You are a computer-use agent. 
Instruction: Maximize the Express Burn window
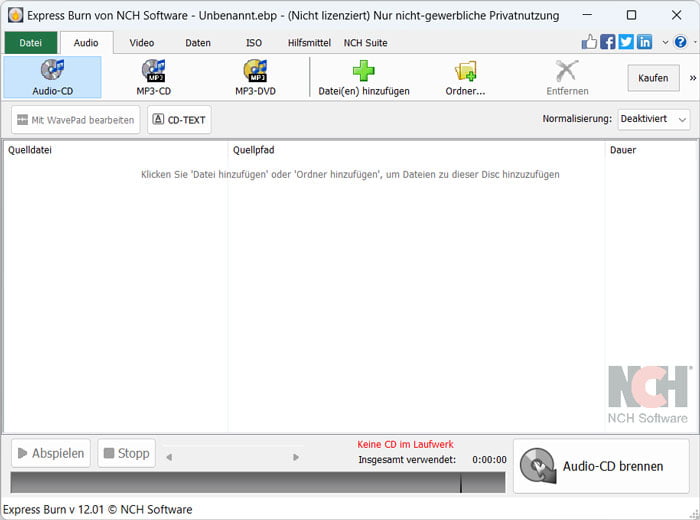(x=631, y=15)
